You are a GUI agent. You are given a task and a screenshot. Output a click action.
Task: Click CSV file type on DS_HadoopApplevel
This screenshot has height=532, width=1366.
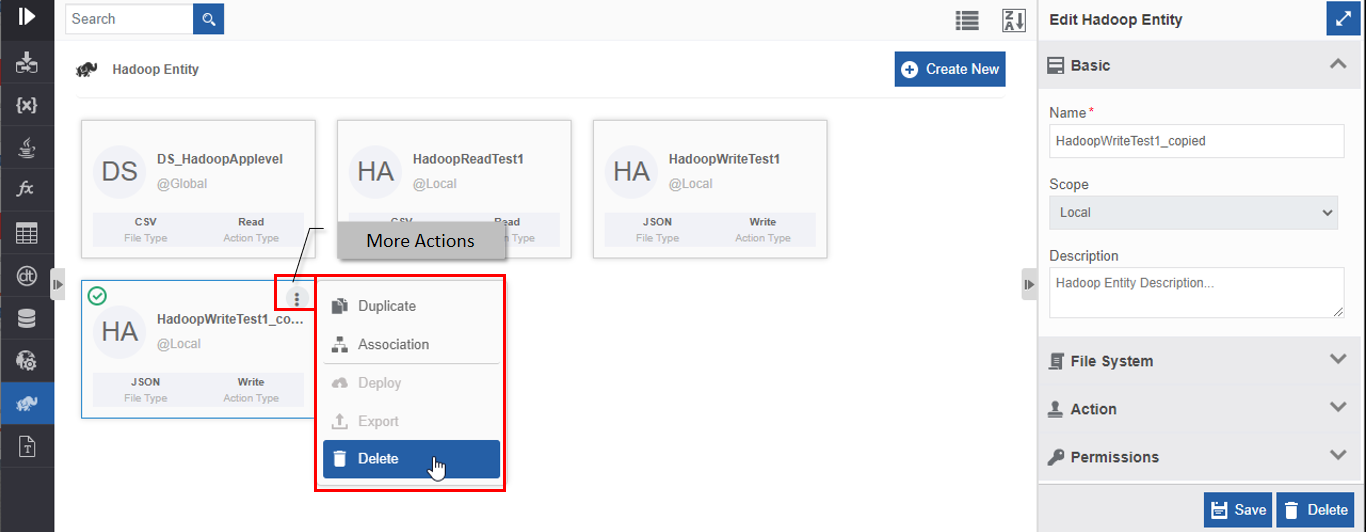click(x=145, y=222)
